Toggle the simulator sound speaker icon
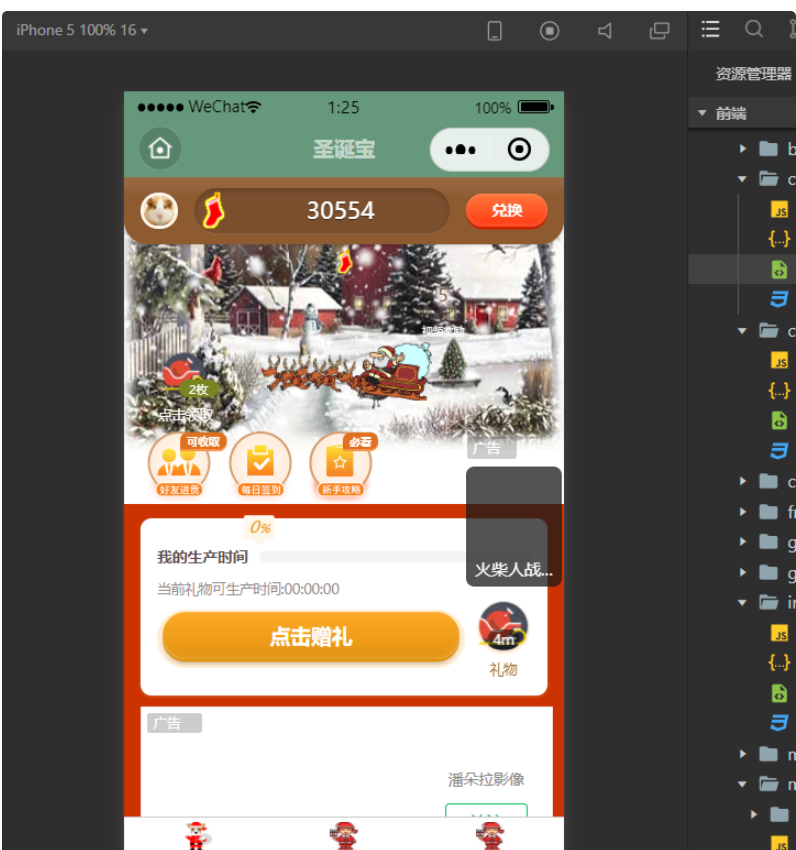 click(605, 31)
